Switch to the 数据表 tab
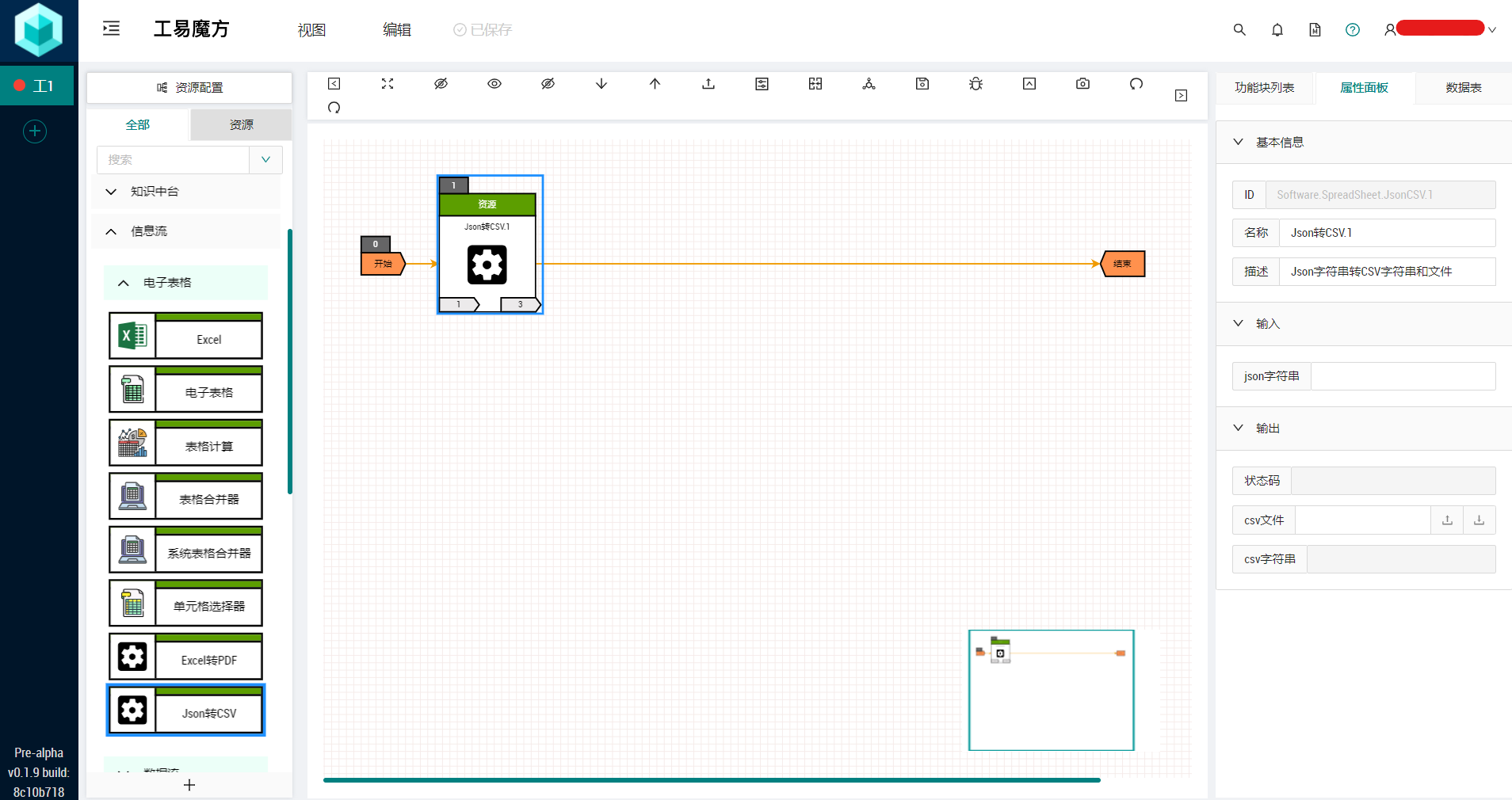This screenshot has height=800, width=1512. click(1464, 88)
